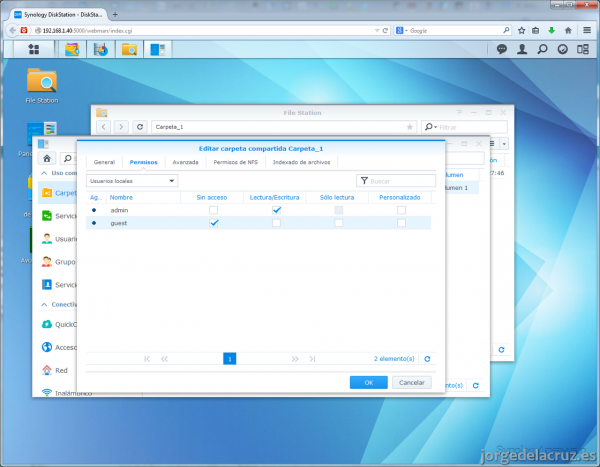Open File Station search options dropdown
This screenshot has width=600, height=467.
[x=430, y=127]
